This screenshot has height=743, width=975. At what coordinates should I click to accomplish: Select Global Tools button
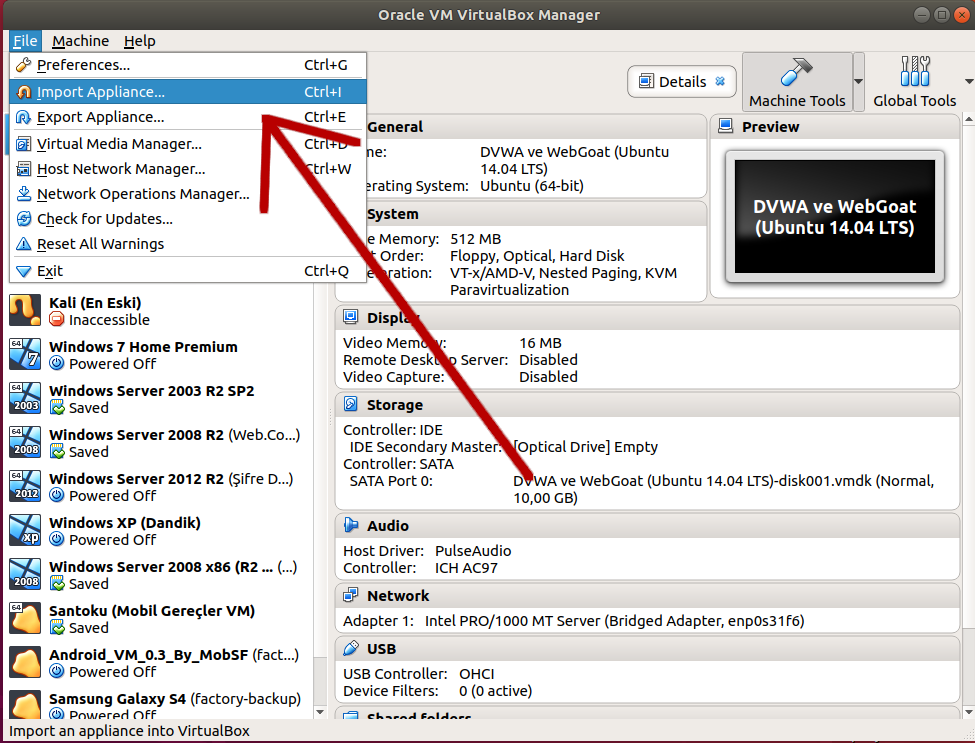[x=914, y=82]
